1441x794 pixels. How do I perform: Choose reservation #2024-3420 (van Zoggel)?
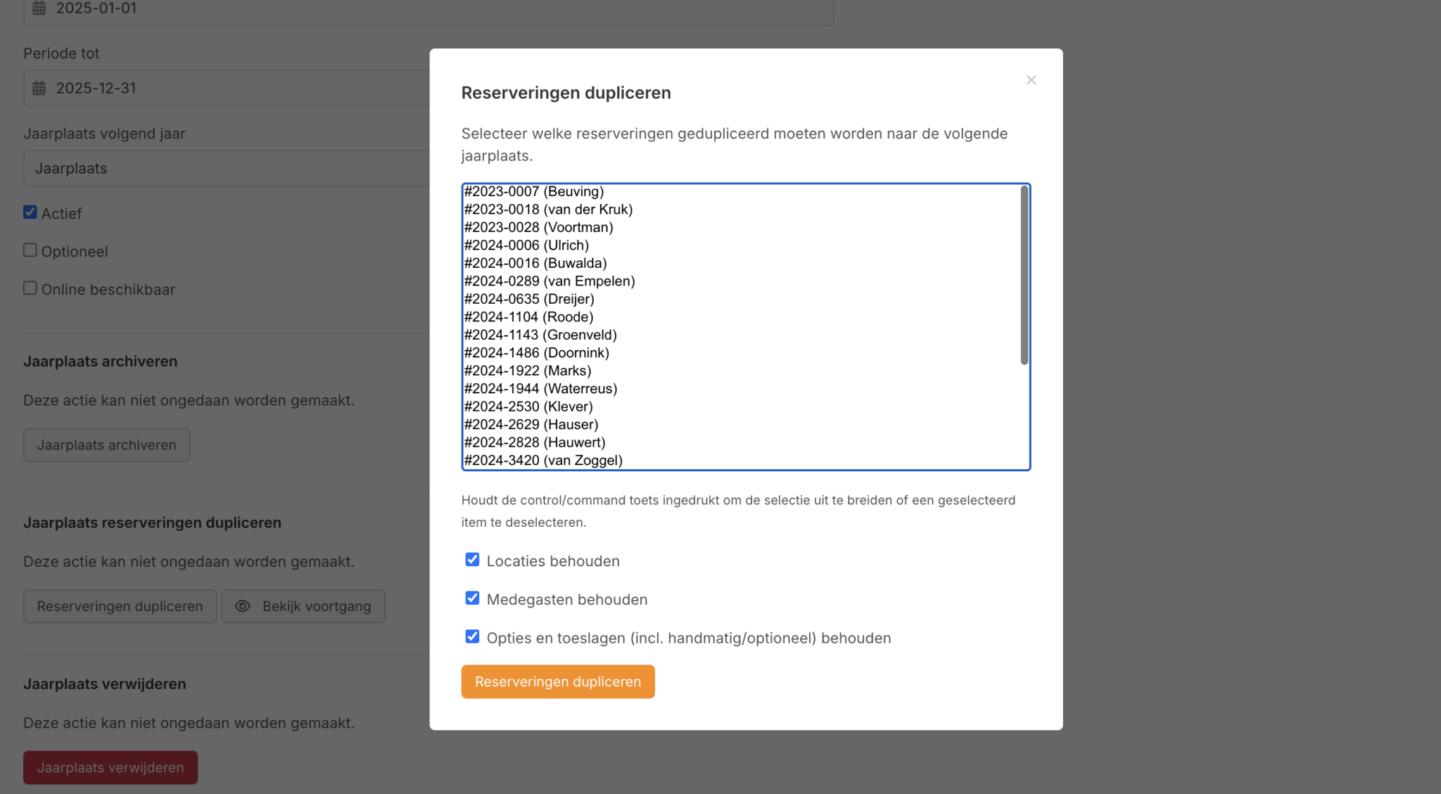pyautogui.click(x=543, y=460)
